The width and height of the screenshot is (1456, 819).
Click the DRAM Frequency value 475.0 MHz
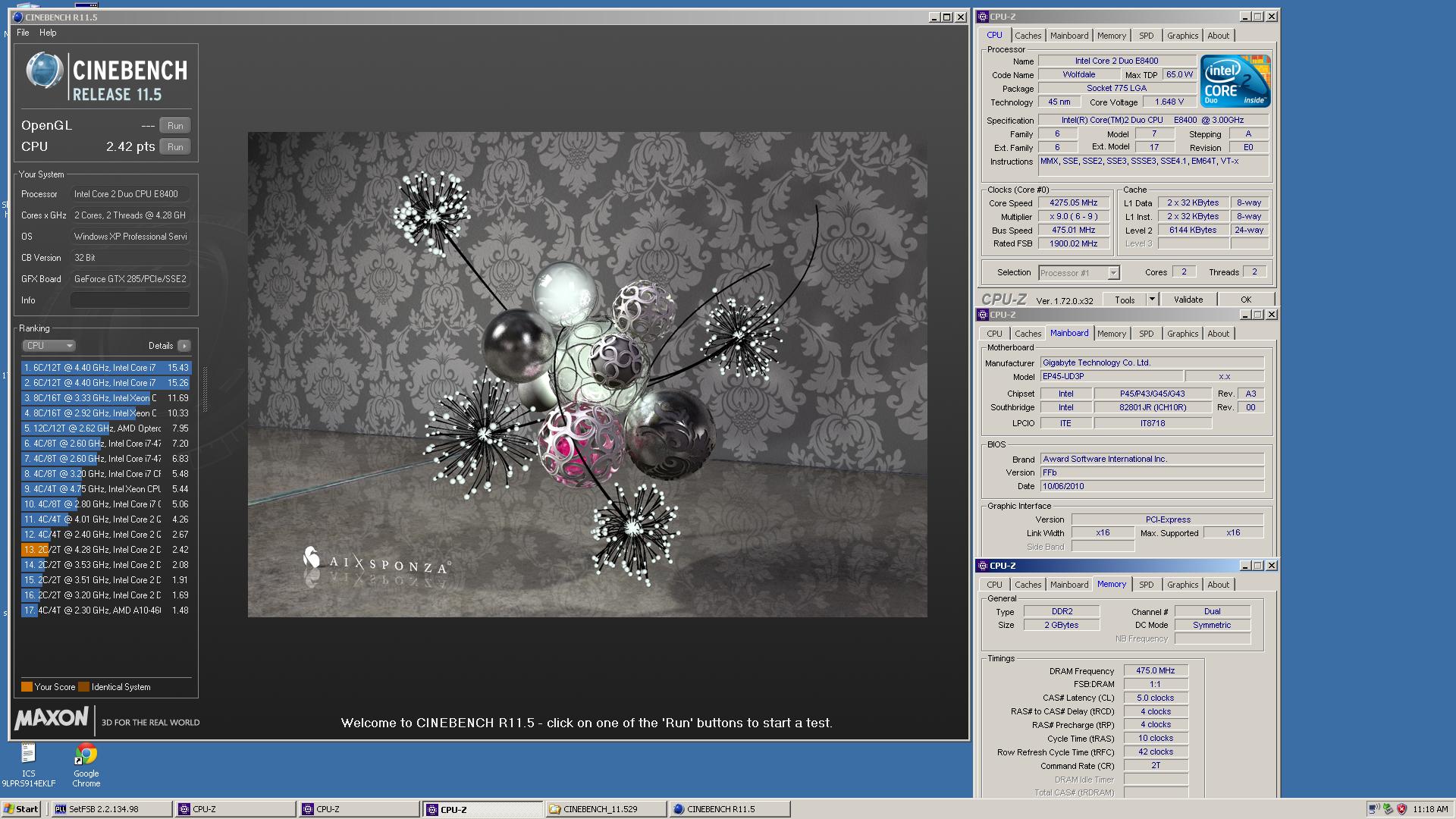pyautogui.click(x=1155, y=671)
